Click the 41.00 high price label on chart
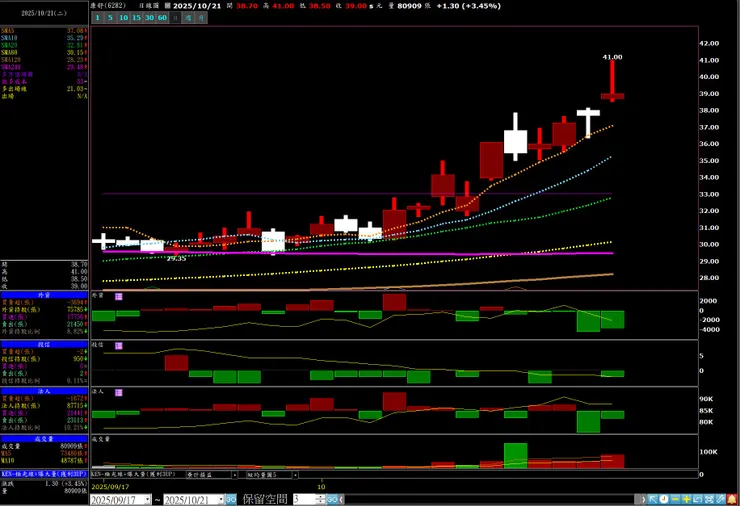Viewport: 740px width, 506px height. 612,57
